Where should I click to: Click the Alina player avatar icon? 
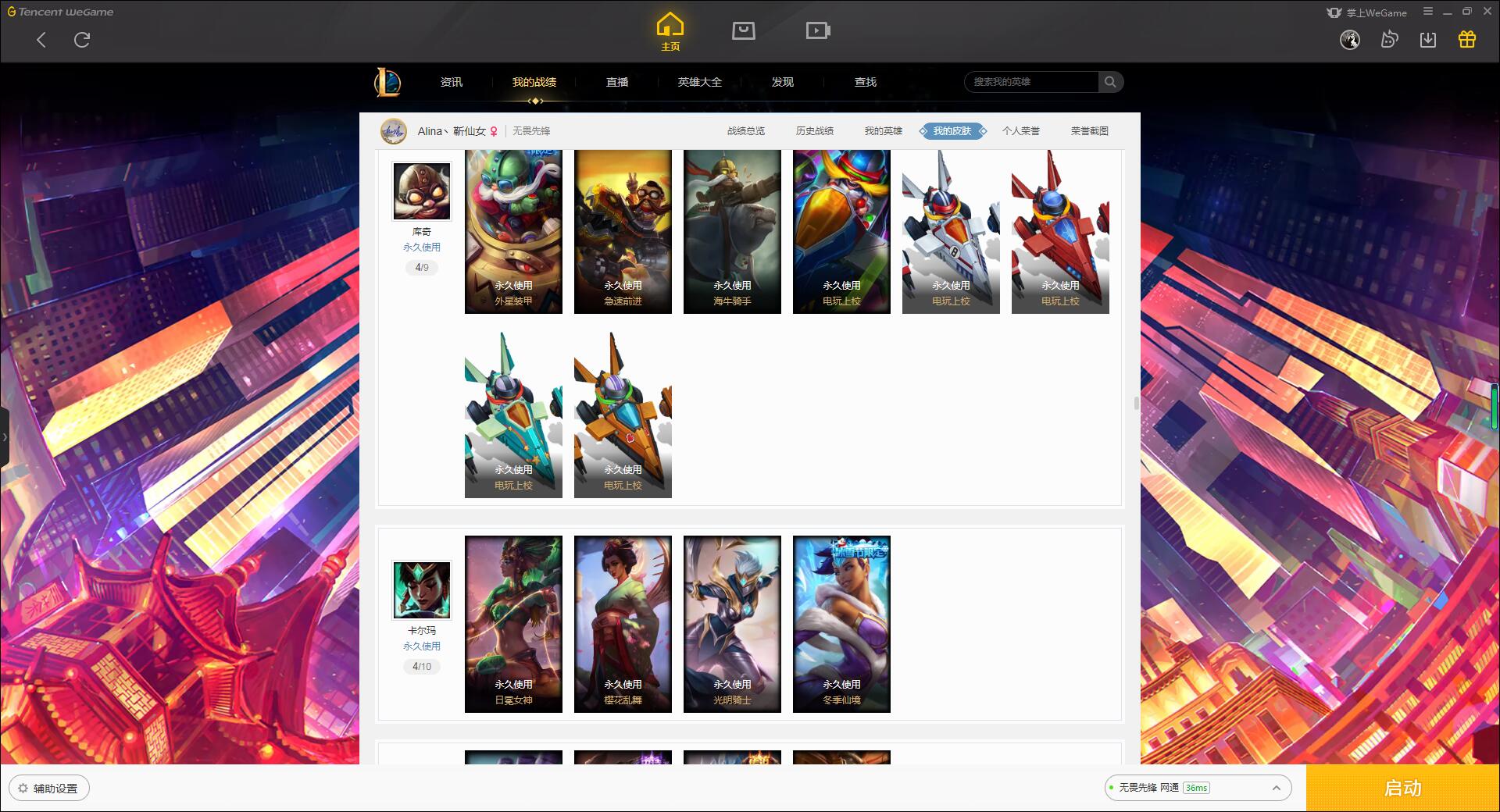pyautogui.click(x=394, y=131)
